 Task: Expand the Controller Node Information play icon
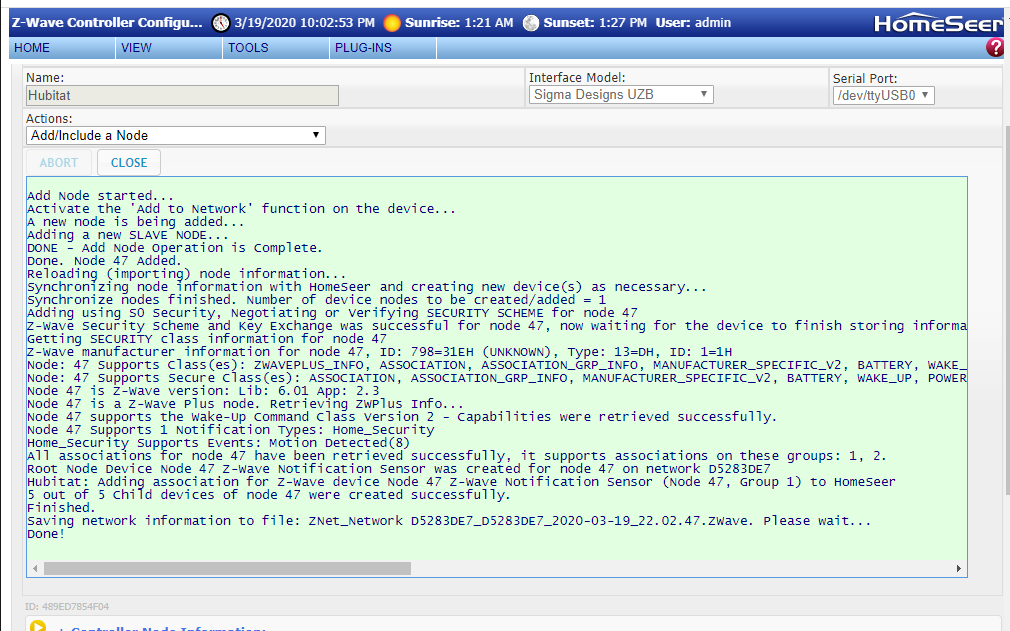pos(38,626)
